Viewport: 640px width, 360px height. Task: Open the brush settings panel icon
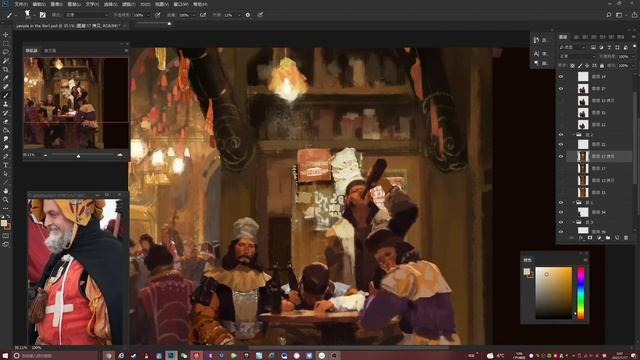42,15
